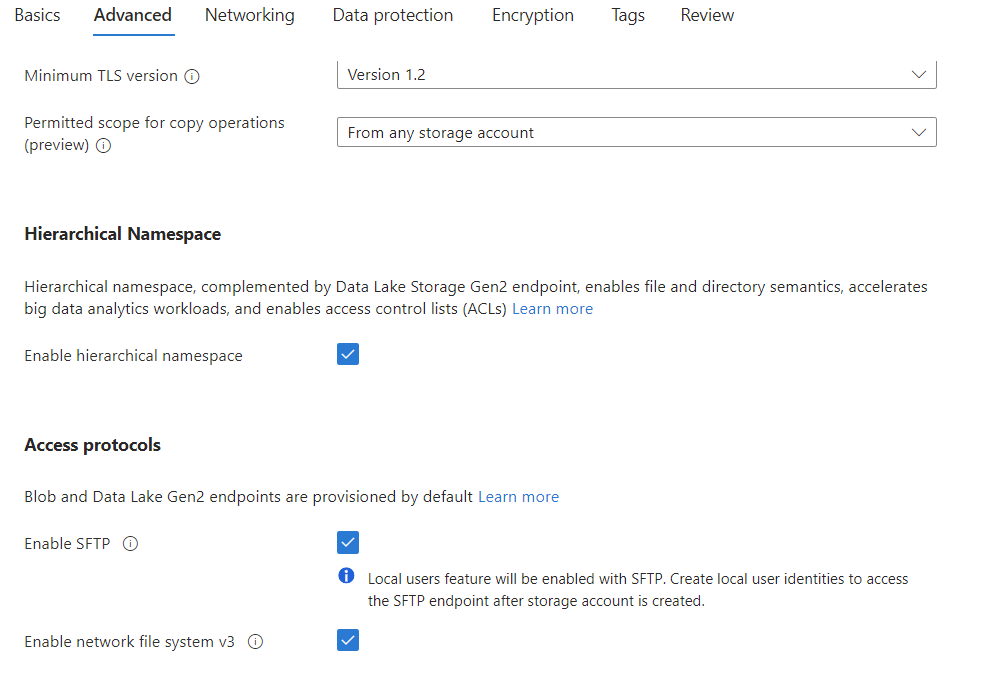
Task: Click the Enable hierarchical namespace label
Action: (x=134, y=356)
